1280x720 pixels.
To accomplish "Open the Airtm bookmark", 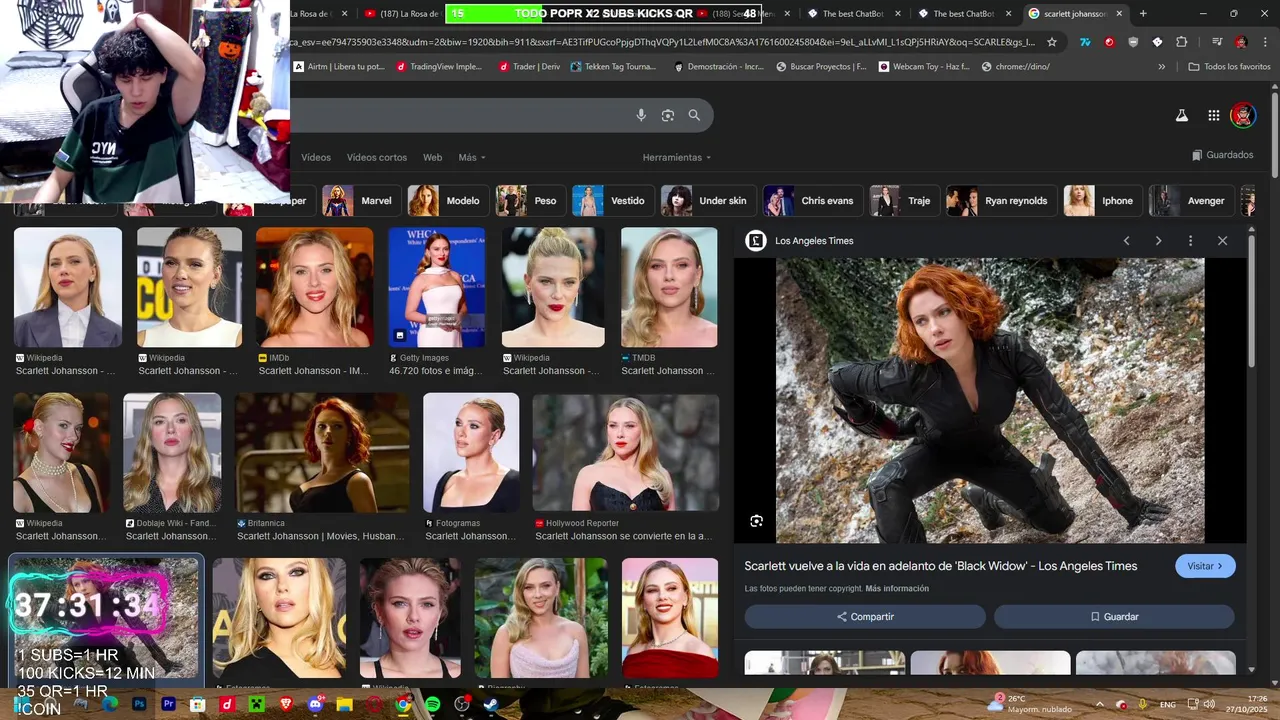I will click(339, 66).
